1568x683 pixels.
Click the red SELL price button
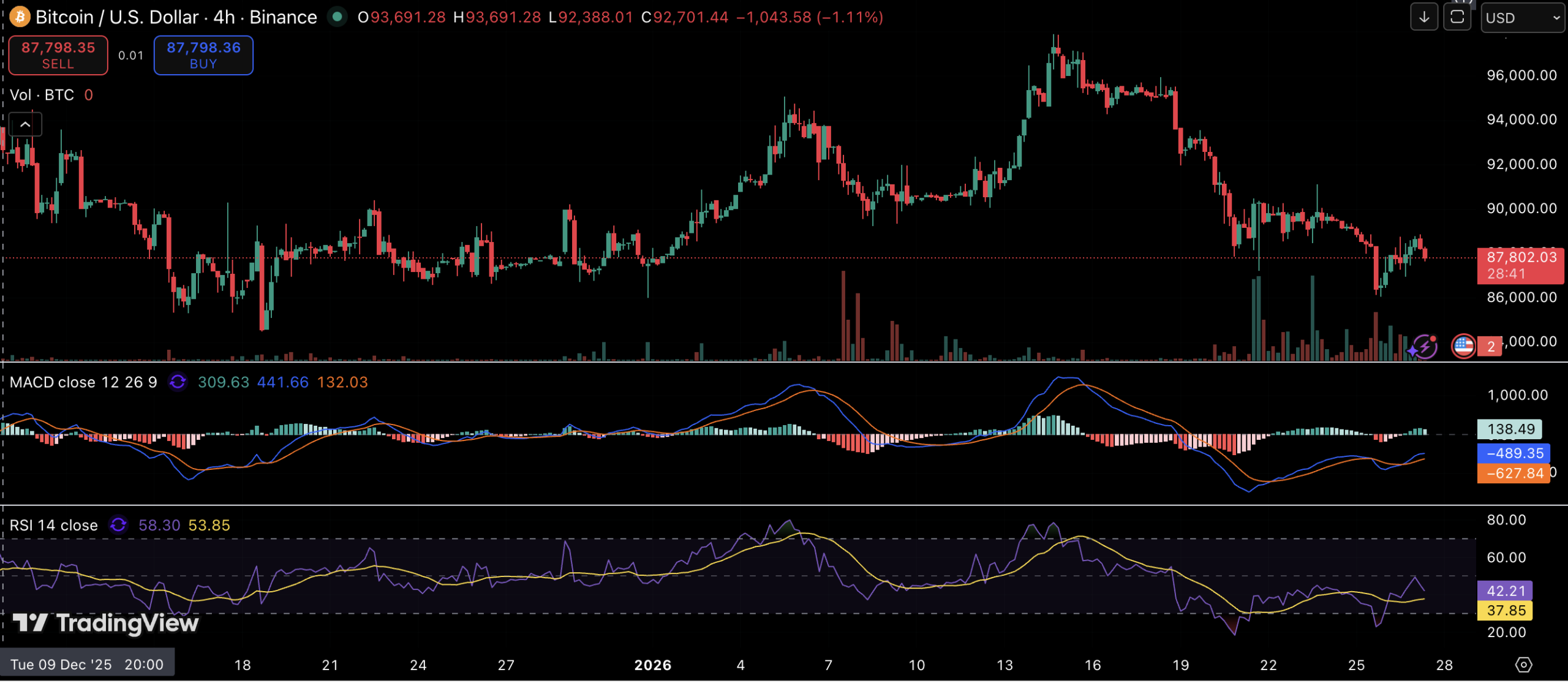[58, 55]
